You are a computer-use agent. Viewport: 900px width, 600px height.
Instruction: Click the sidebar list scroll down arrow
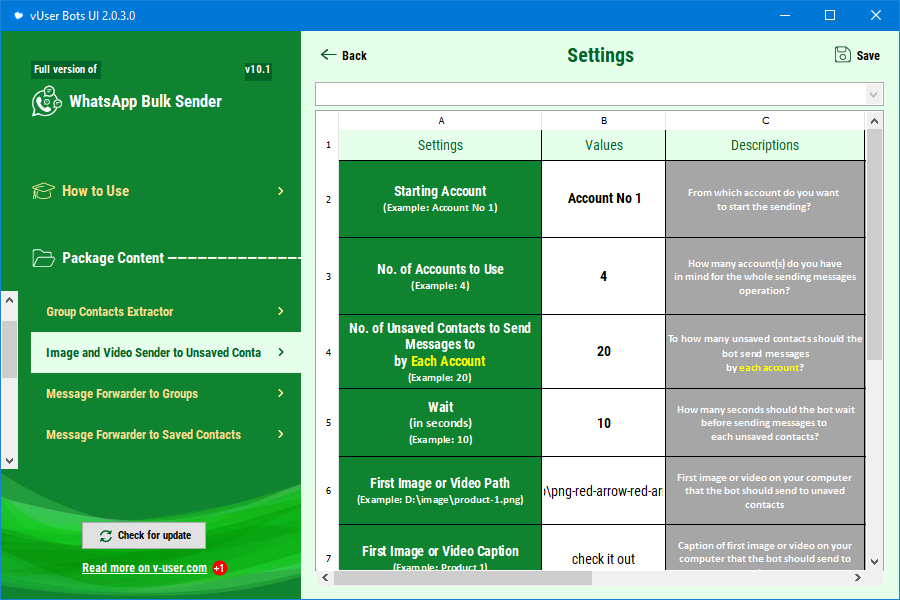[x=9, y=460]
